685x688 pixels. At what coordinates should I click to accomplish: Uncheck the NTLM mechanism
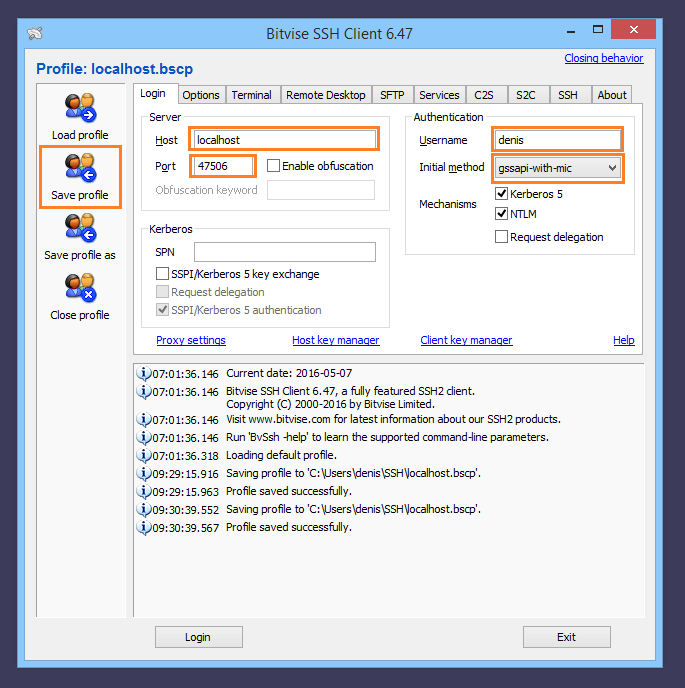pos(501,214)
